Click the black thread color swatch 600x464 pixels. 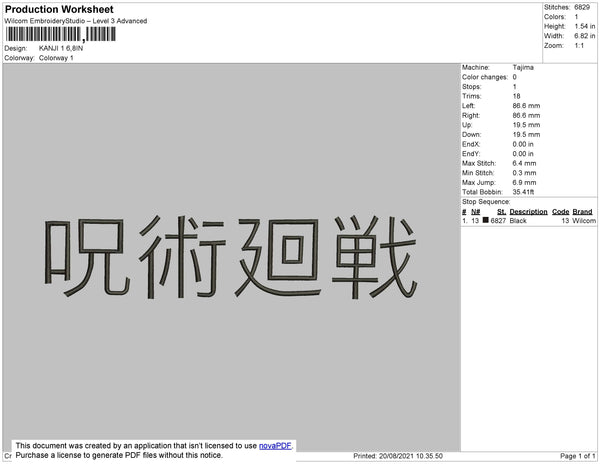(486, 220)
